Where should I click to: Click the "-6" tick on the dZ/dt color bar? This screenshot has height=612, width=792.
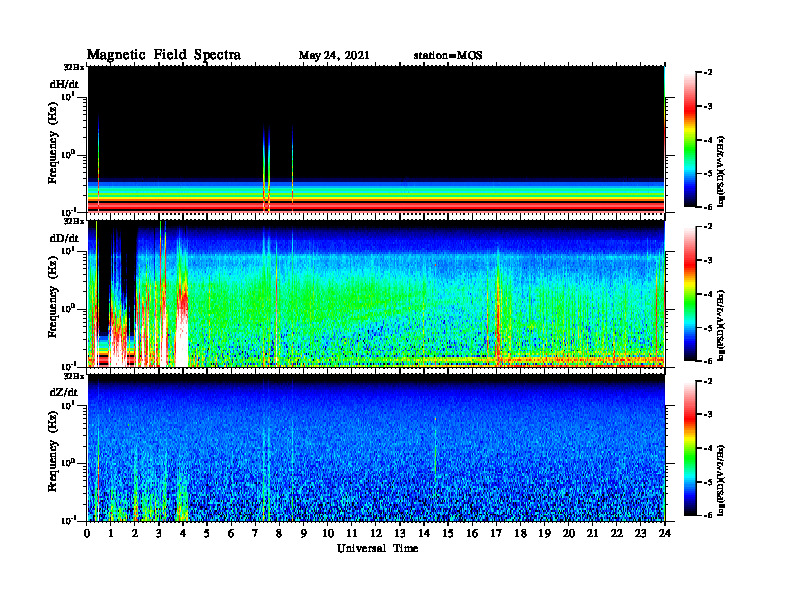point(709,515)
